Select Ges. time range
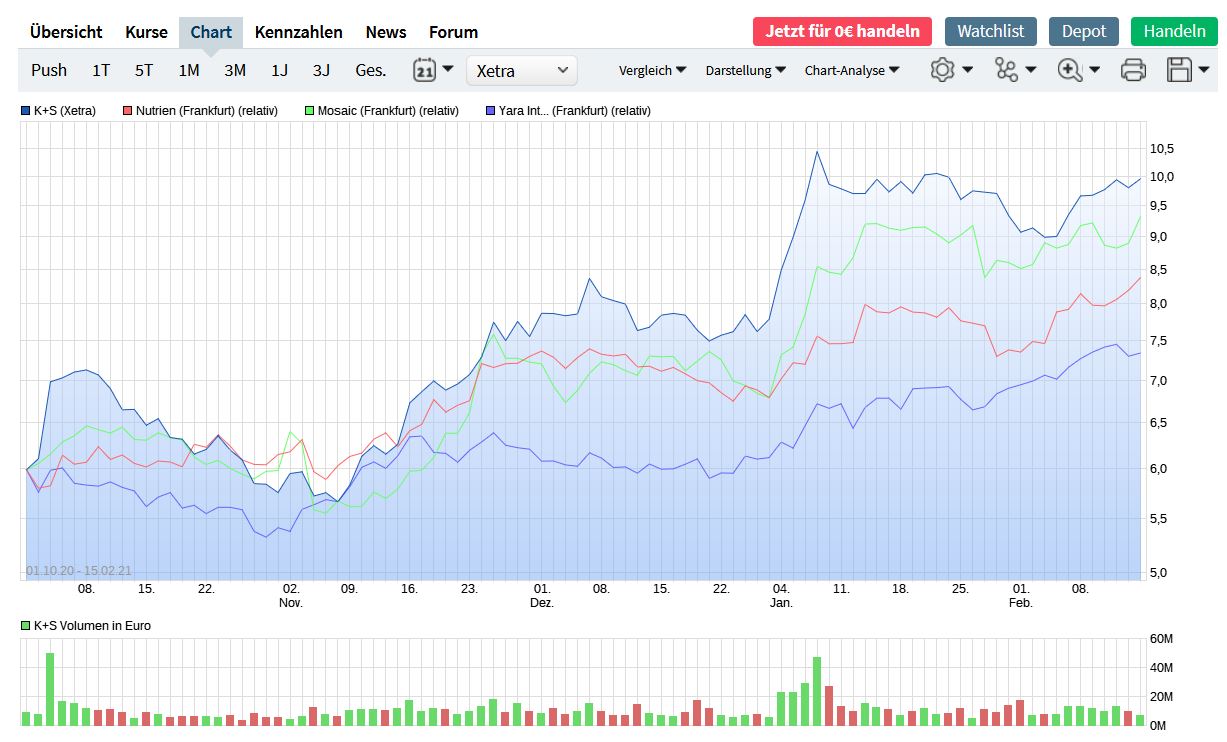The image size is (1227, 742). coord(371,70)
